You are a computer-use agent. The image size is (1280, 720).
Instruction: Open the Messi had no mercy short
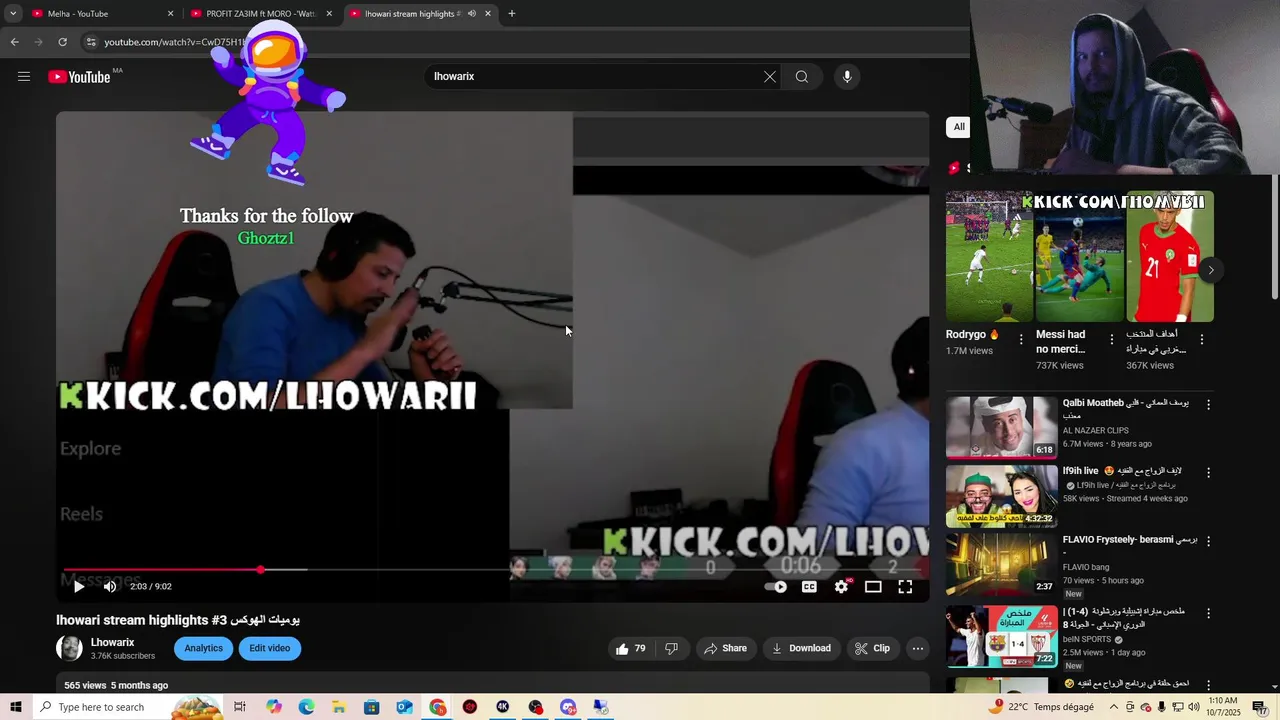1079,257
